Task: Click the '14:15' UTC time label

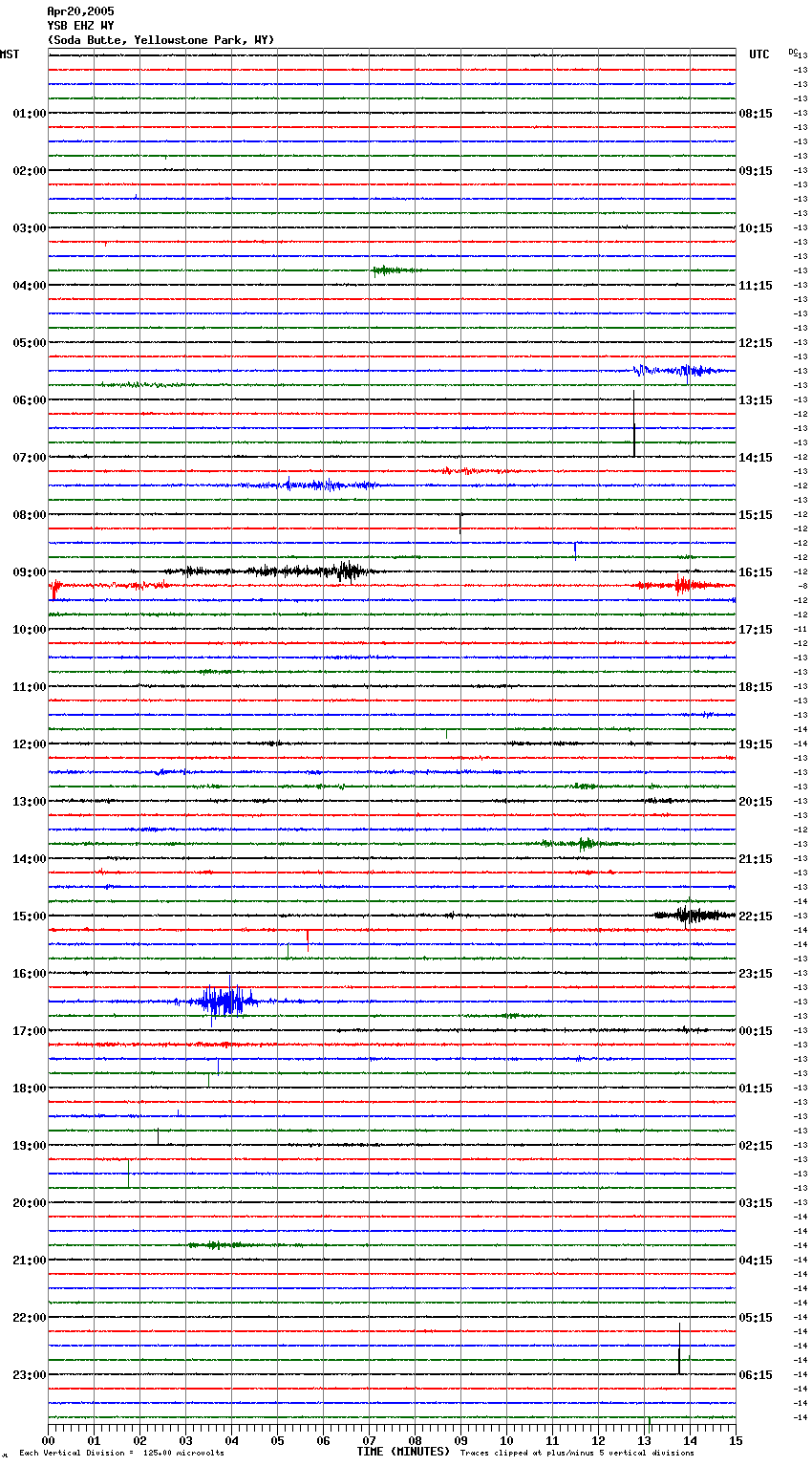Action: click(756, 458)
